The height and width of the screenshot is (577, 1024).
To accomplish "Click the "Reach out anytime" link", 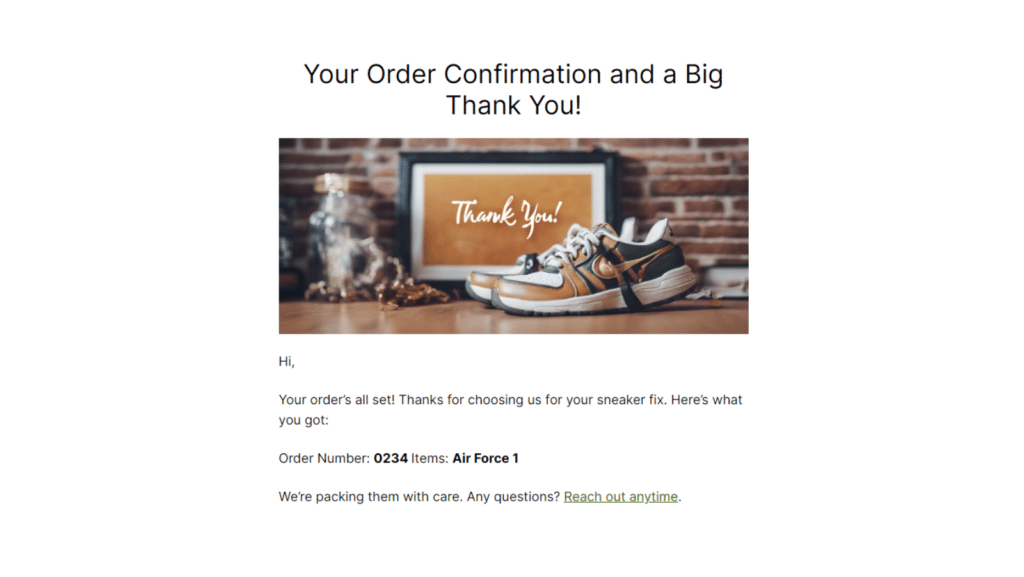I will point(620,497).
